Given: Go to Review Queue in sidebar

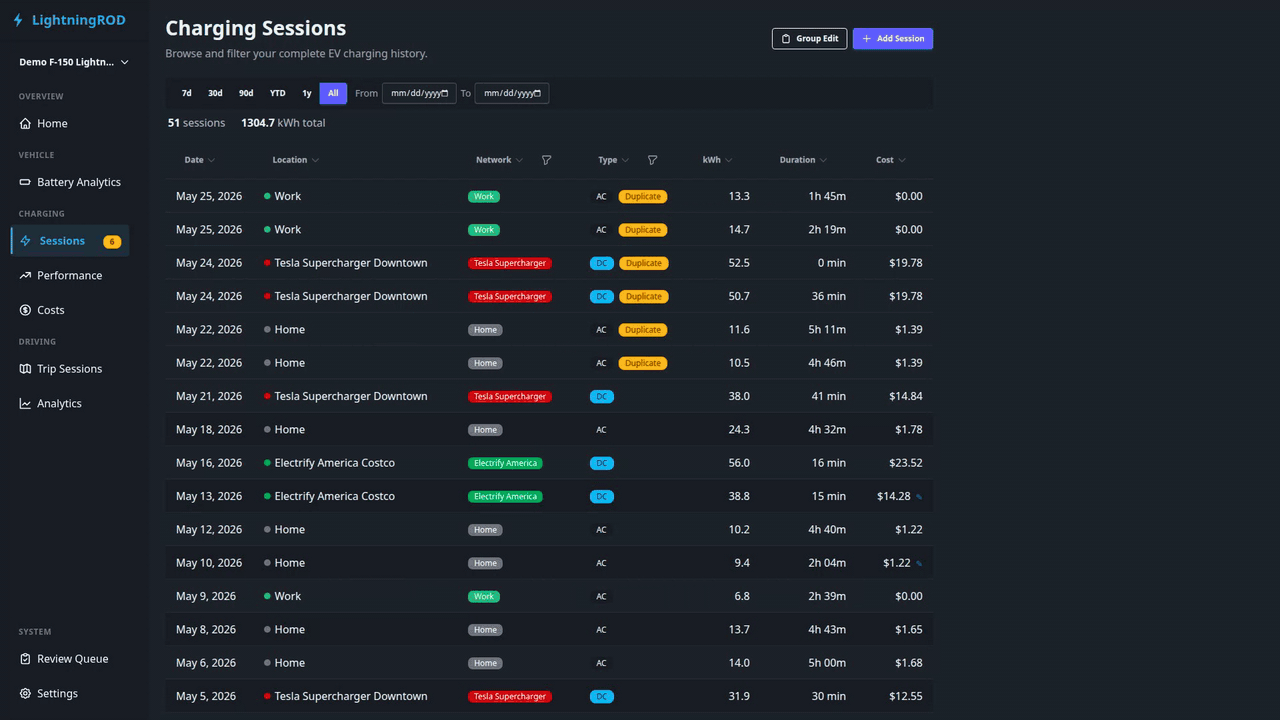Looking at the screenshot, I should pos(70,659).
